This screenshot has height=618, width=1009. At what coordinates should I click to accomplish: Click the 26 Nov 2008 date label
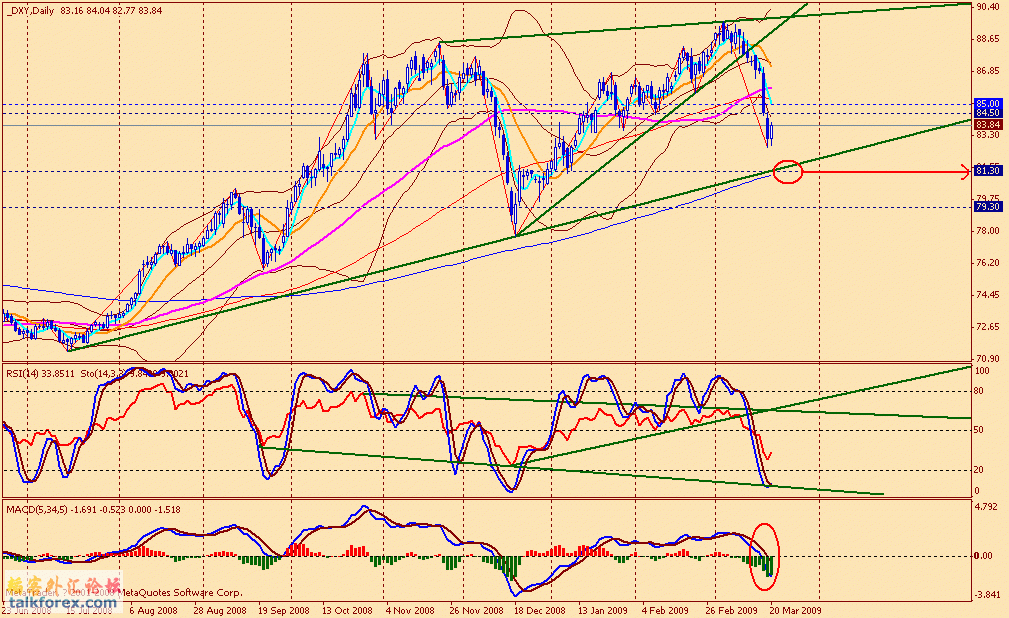point(476,610)
